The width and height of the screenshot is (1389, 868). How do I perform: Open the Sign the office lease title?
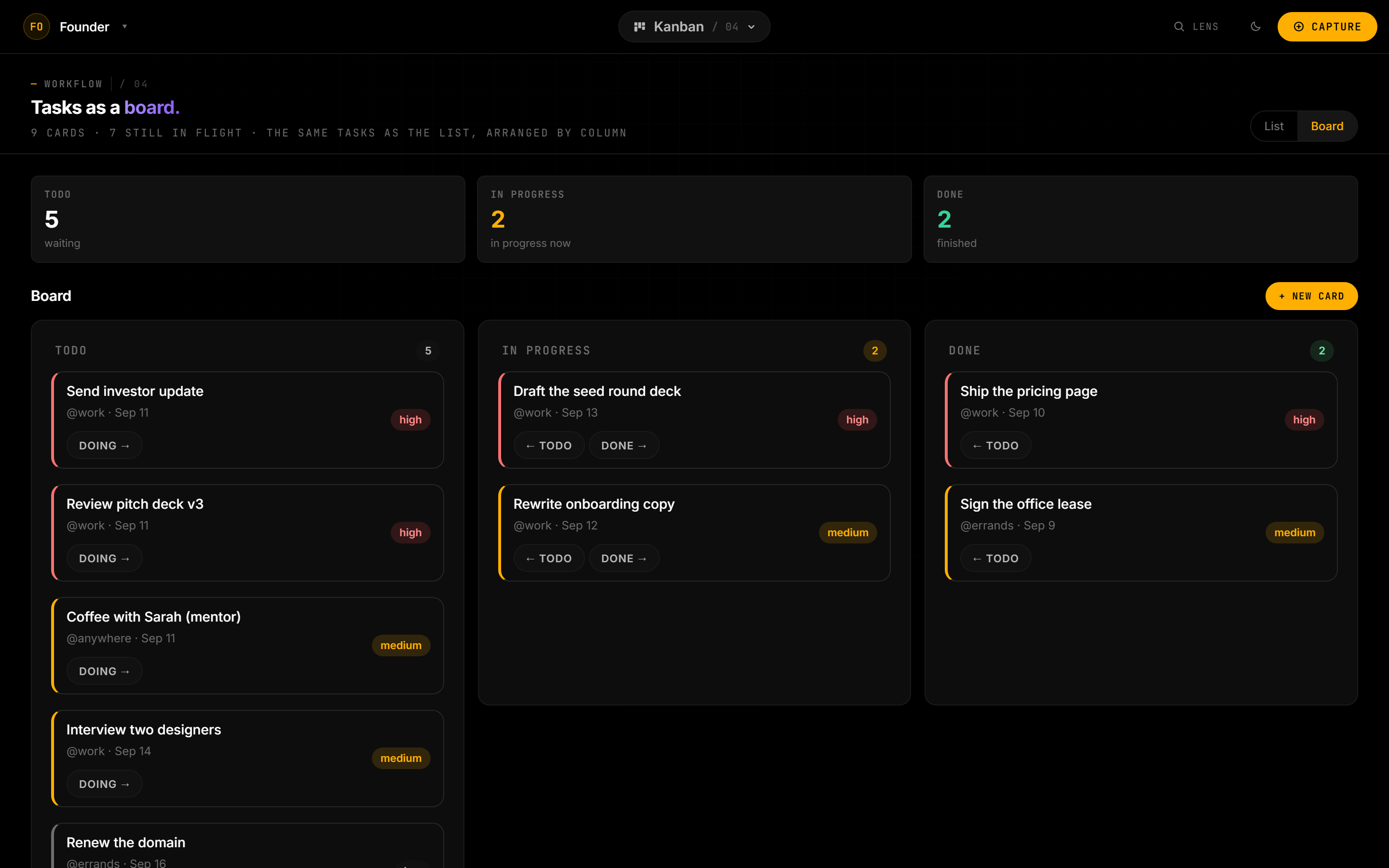(1026, 503)
